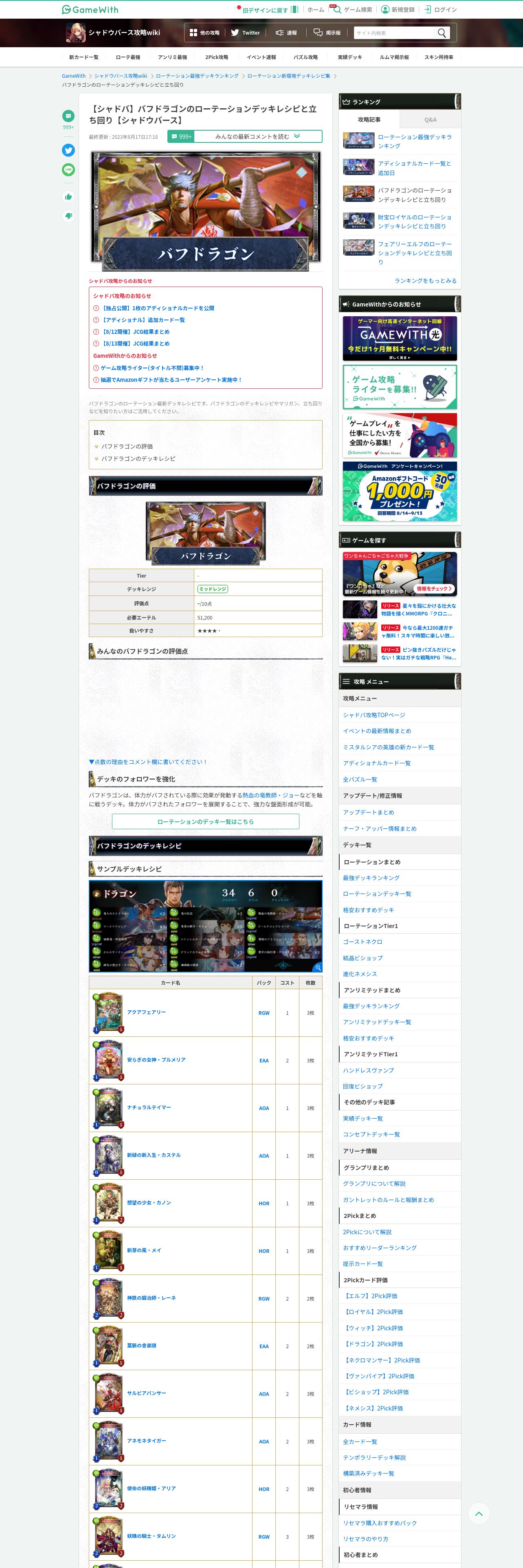Click the thumbs down icon

[68, 215]
